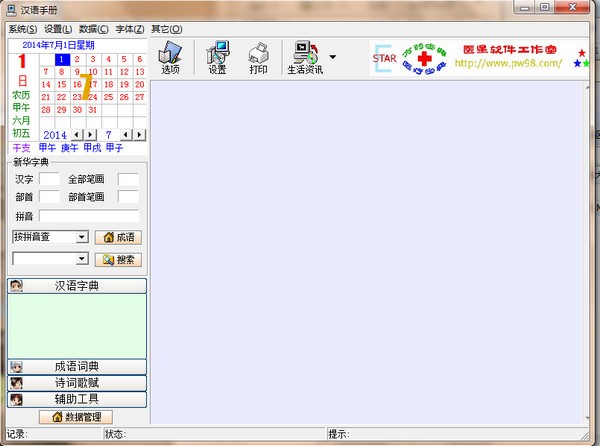
Task: Open the 生活资讯 toolbar icon
Action: (x=305, y=58)
